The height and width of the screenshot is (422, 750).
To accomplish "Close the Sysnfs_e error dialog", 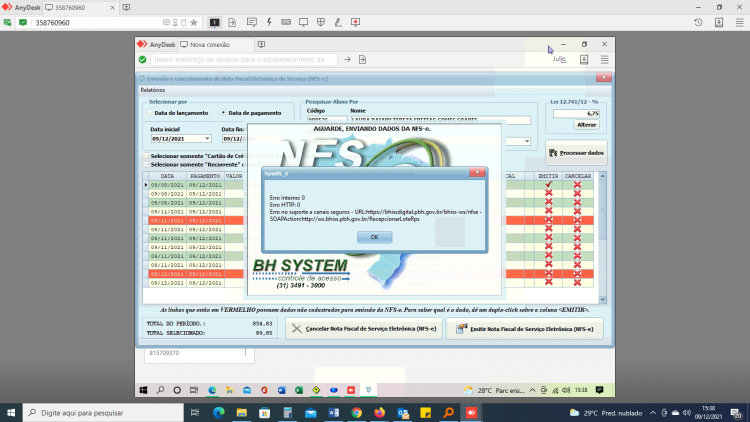I will [x=477, y=172].
